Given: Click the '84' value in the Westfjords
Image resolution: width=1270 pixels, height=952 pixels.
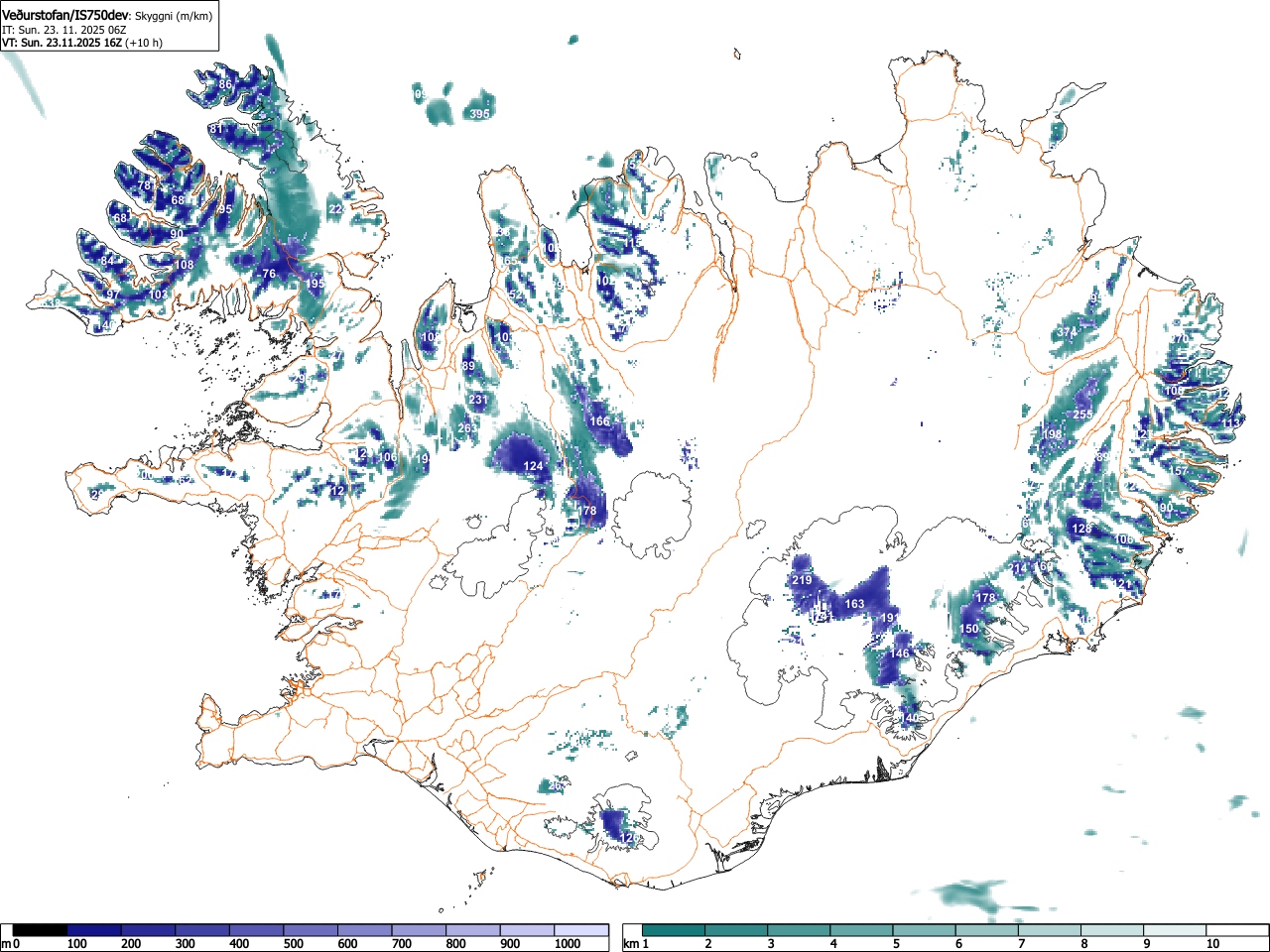Looking at the screenshot, I should pyautogui.click(x=107, y=261).
